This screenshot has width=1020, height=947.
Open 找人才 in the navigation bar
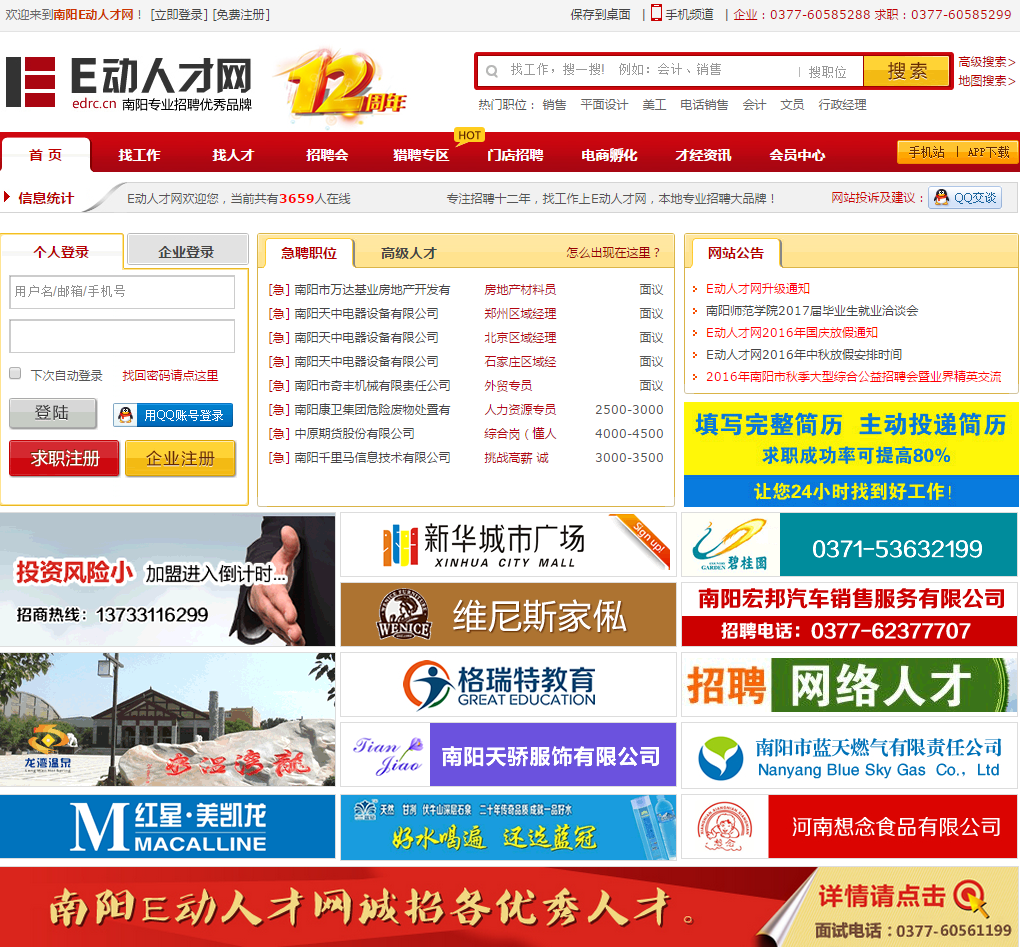tap(233, 155)
